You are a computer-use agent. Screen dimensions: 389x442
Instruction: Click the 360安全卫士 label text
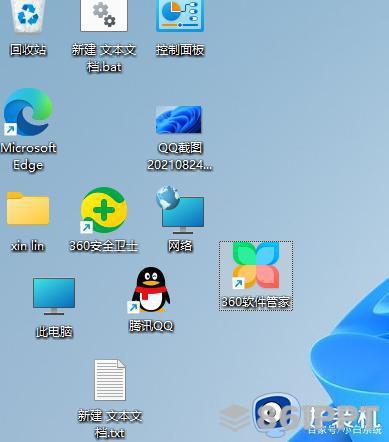(x=104, y=246)
